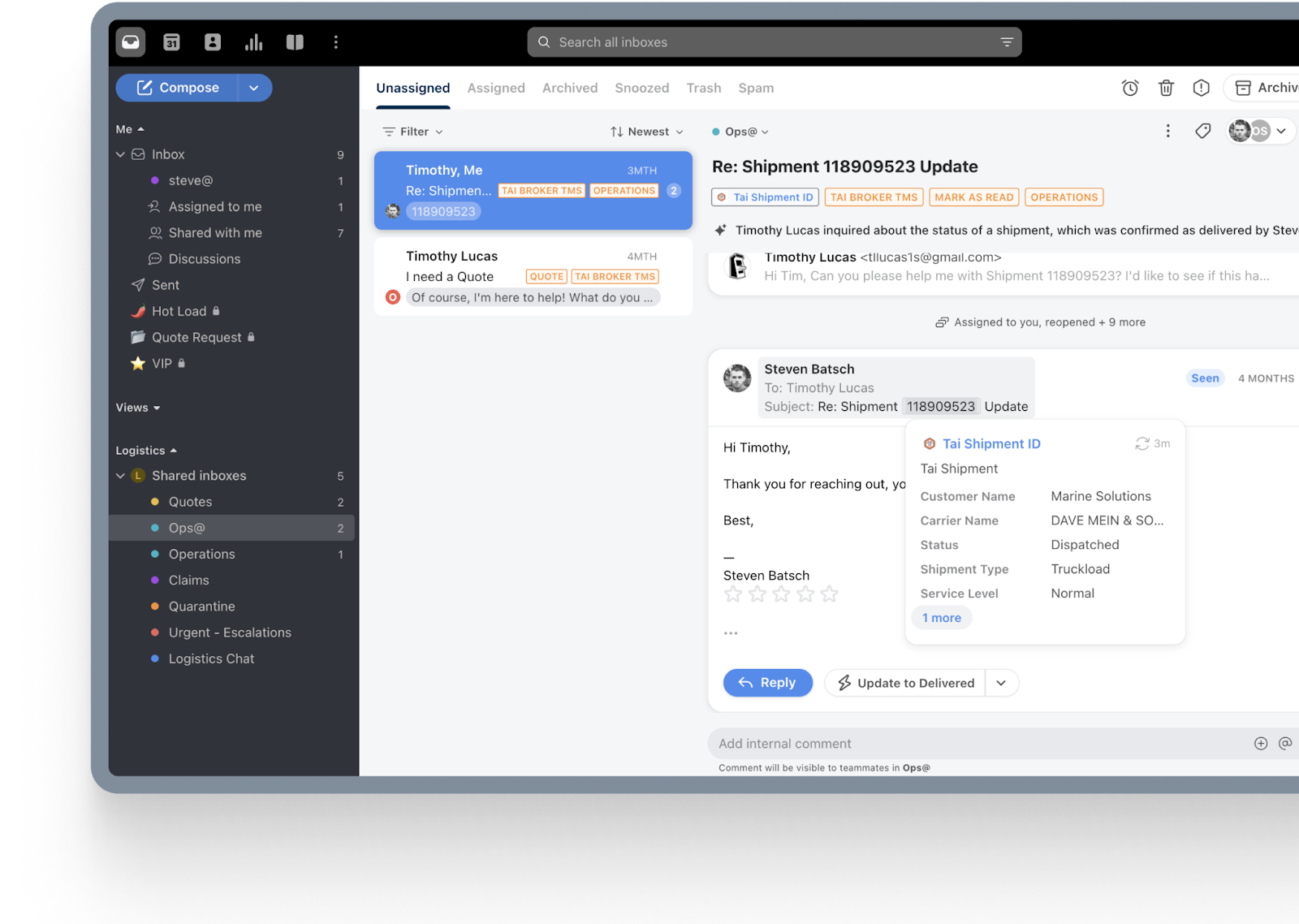Open the Filter dropdown
1299x924 pixels.
tap(413, 132)
